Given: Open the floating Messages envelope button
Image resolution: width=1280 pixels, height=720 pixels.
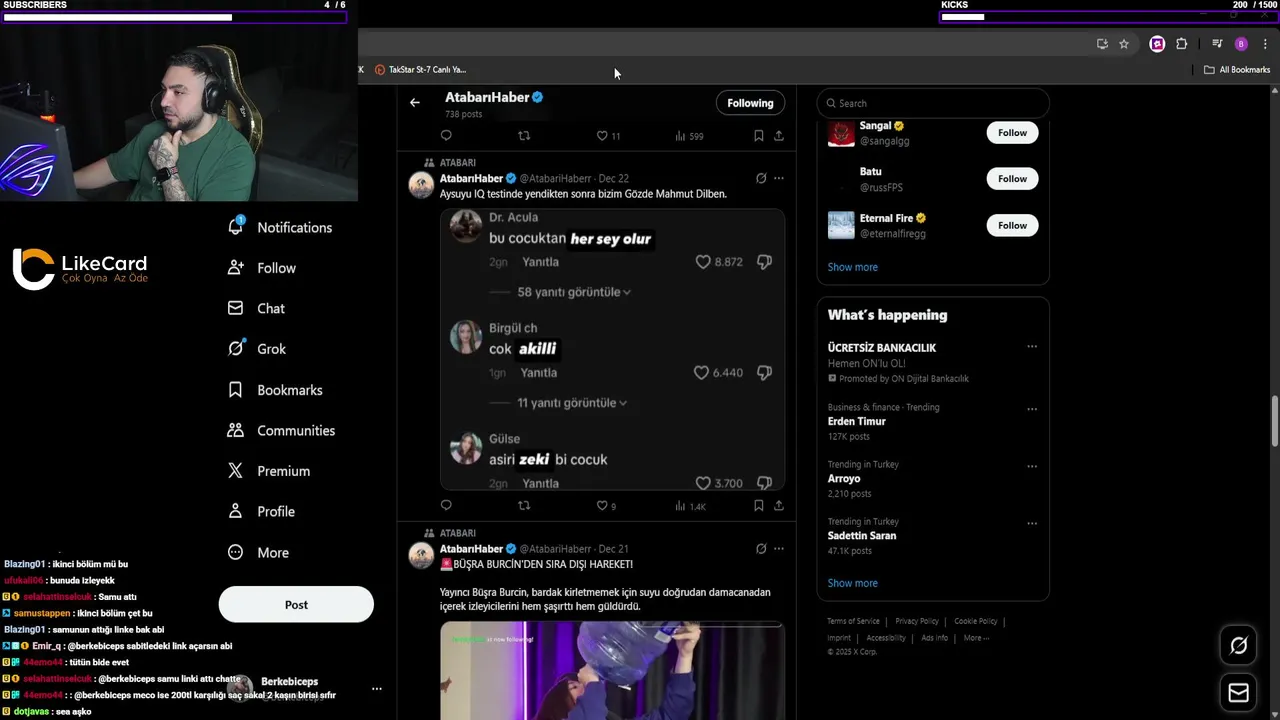Looking at the screenshot, I should pyautogui.click(x=1238, y=692).
